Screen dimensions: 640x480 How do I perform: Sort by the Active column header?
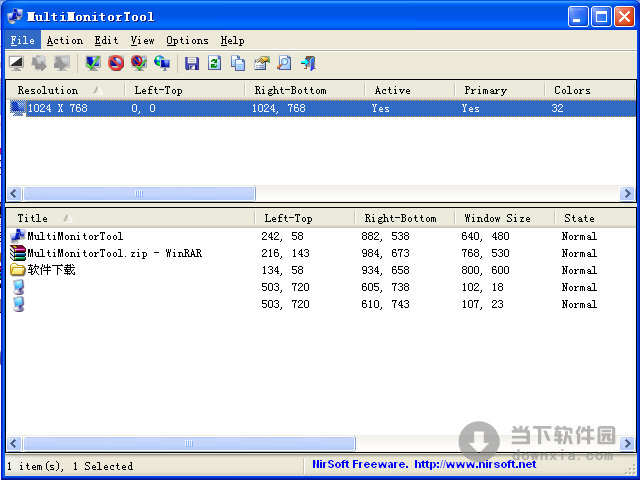click(x=409, y=90)
